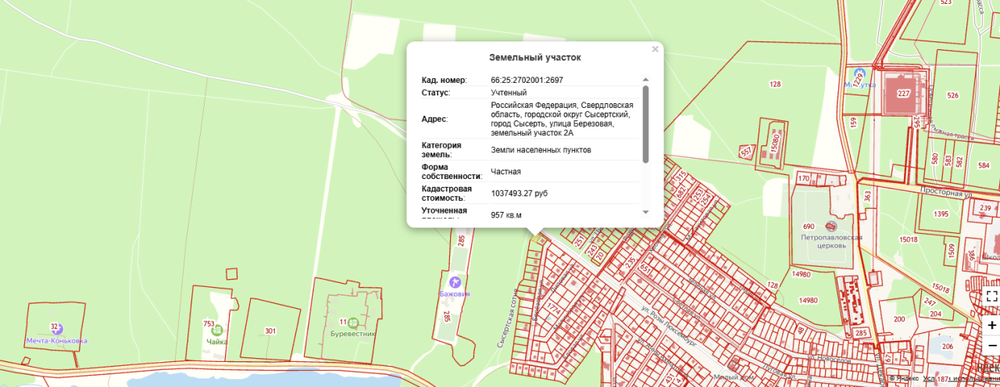Image resolution: width=1000 pixels, height=387 pixels.
Task: Click the address text with улица Березовая
Action: (562, 119)
